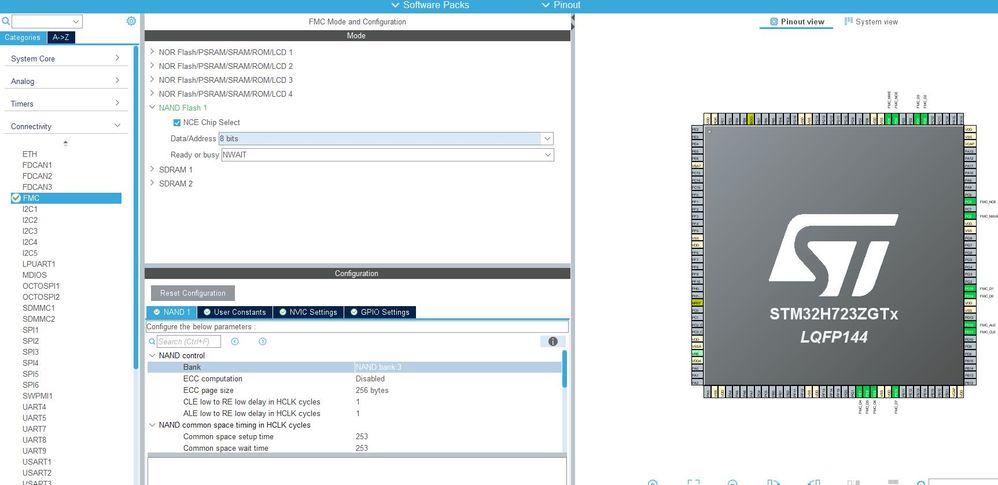Viewport: 998px width, 485px height.
Task: Click the CLE low to RE low delay row
Action: [x=355, y=402]
